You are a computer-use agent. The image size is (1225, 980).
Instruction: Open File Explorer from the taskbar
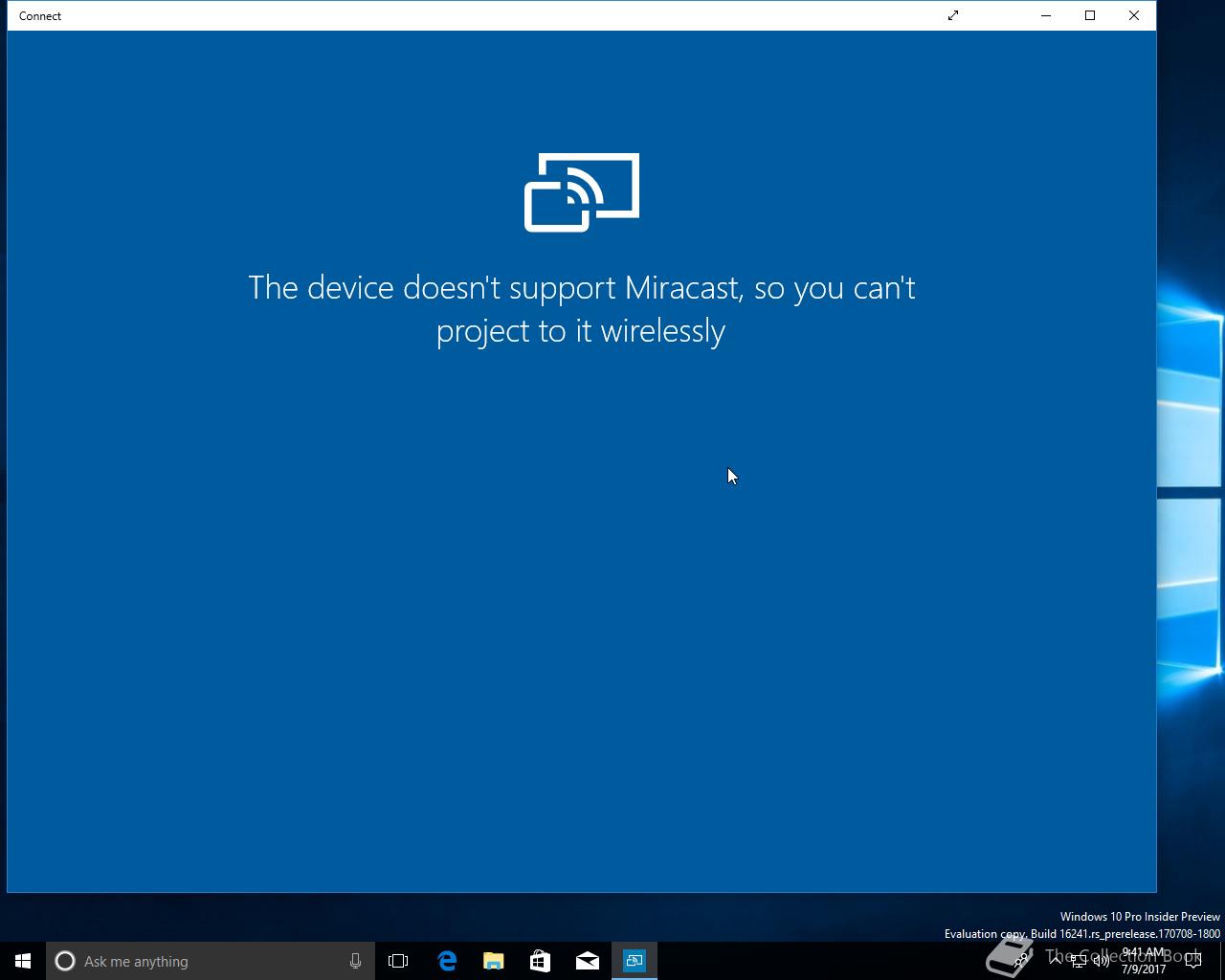pos(494,961)
